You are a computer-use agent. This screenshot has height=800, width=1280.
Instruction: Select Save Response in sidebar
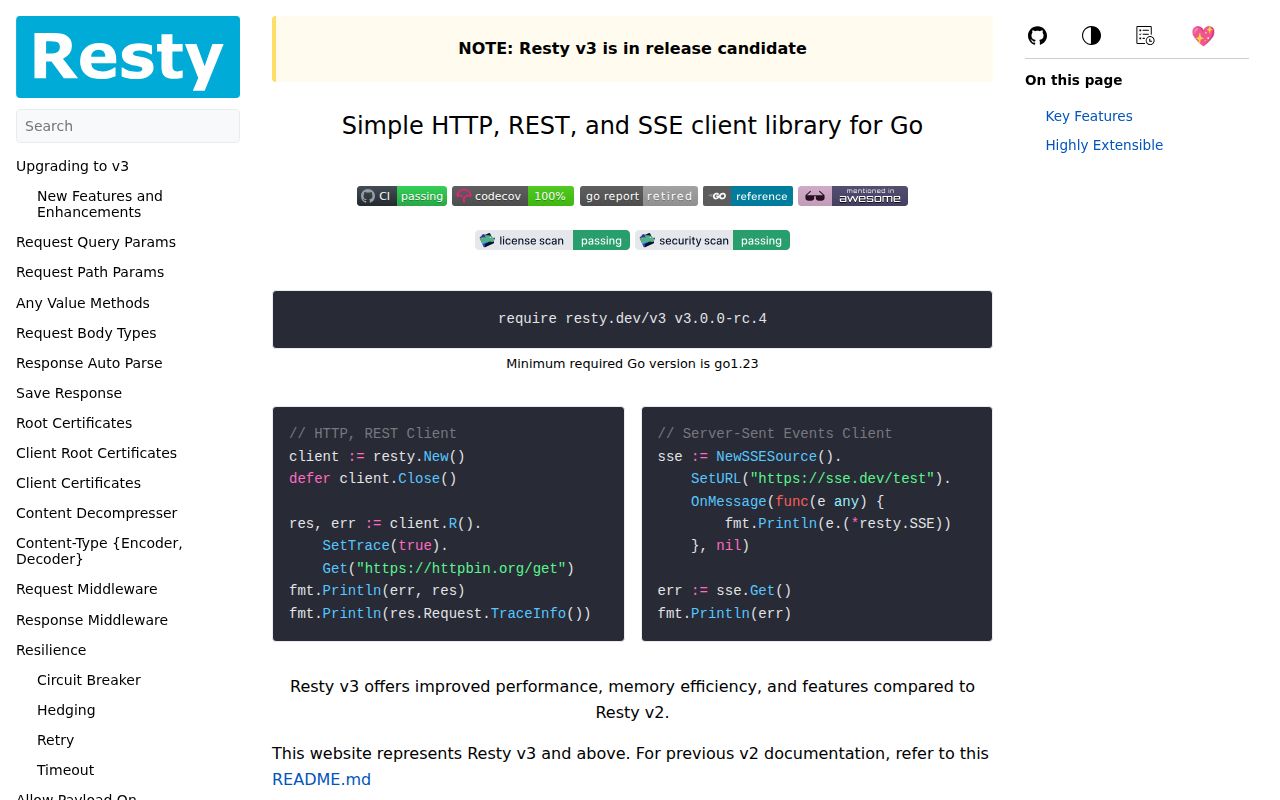click(69, 393)
